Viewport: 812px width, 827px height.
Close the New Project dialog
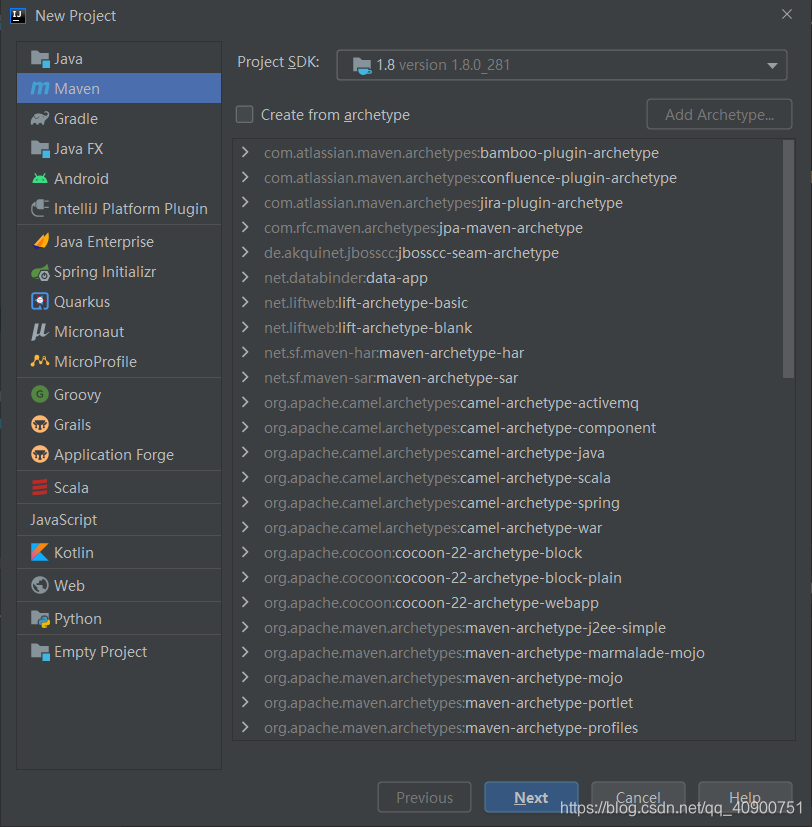[x=787, y=15]
